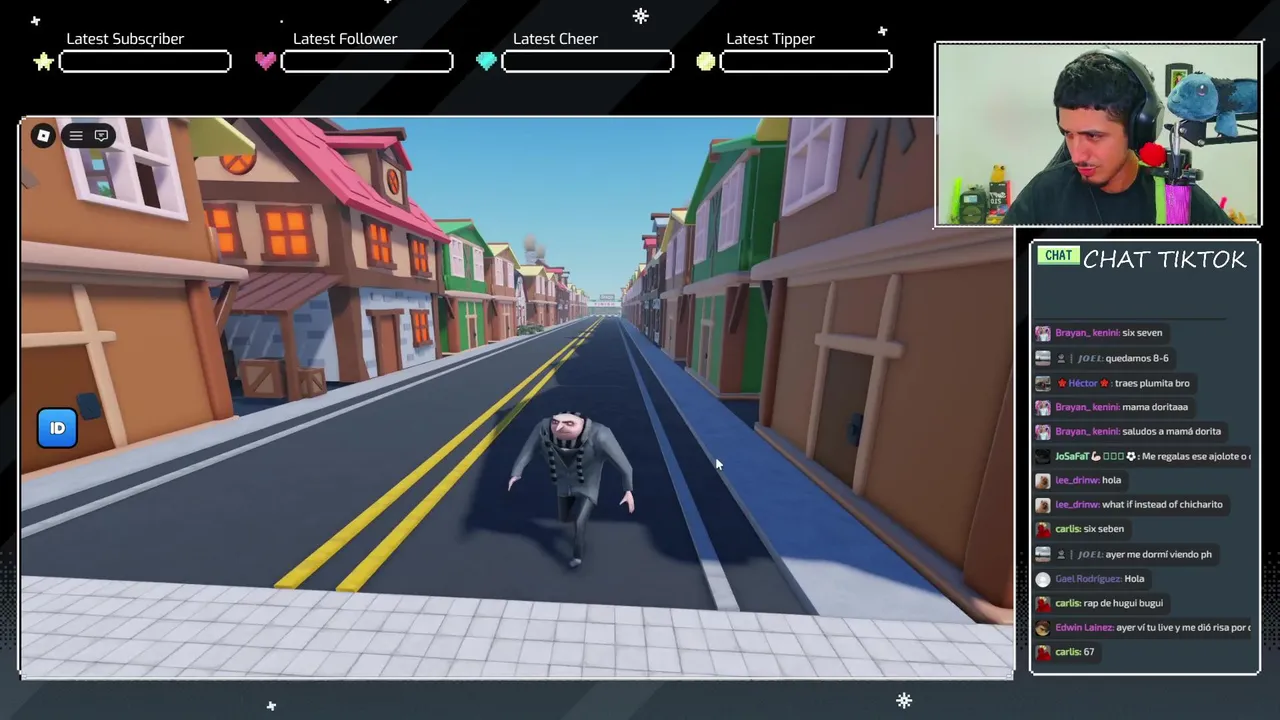The width and height of the screenshot is (1280, 720).
Task: Click the Latest Cheer label
Action: [x=555, y=39]
